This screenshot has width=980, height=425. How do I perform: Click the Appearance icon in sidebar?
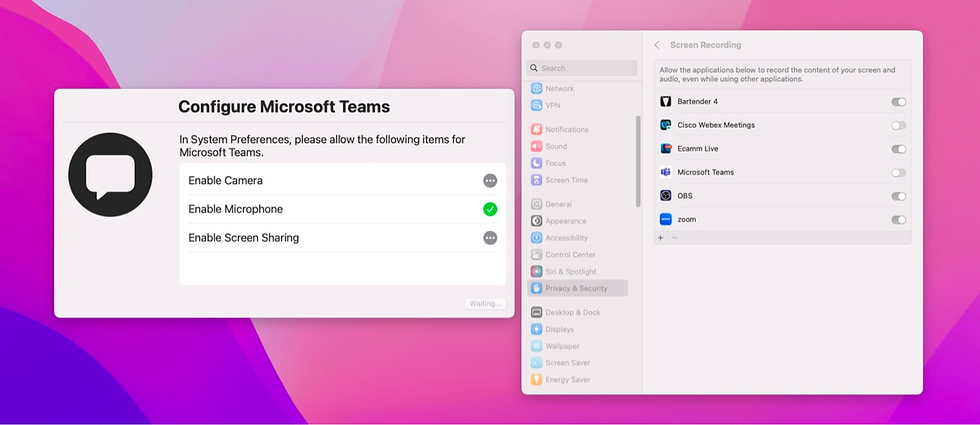536,221
